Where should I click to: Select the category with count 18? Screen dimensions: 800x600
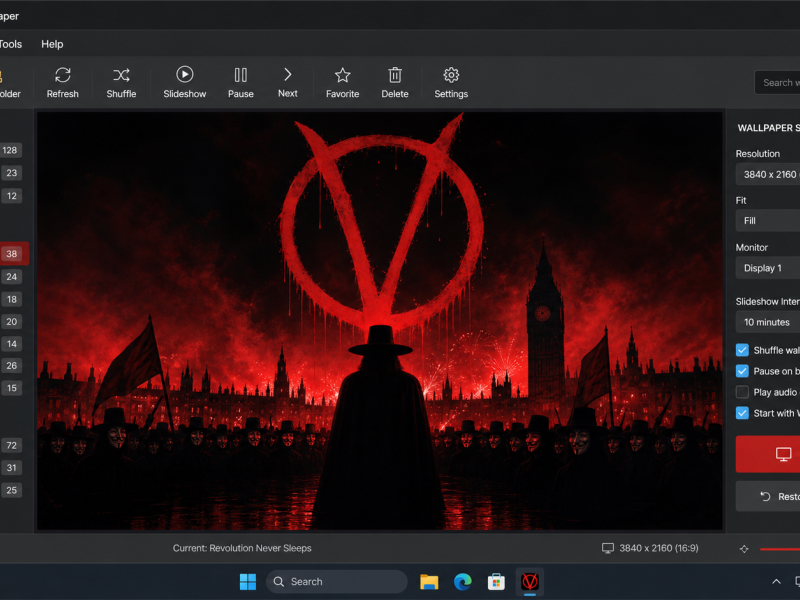11,299
